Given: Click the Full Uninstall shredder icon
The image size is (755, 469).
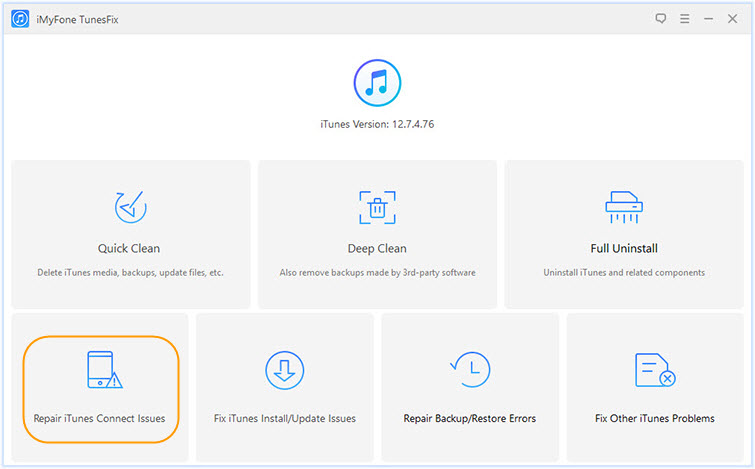Looking at the screenshot, I should 624,207.
